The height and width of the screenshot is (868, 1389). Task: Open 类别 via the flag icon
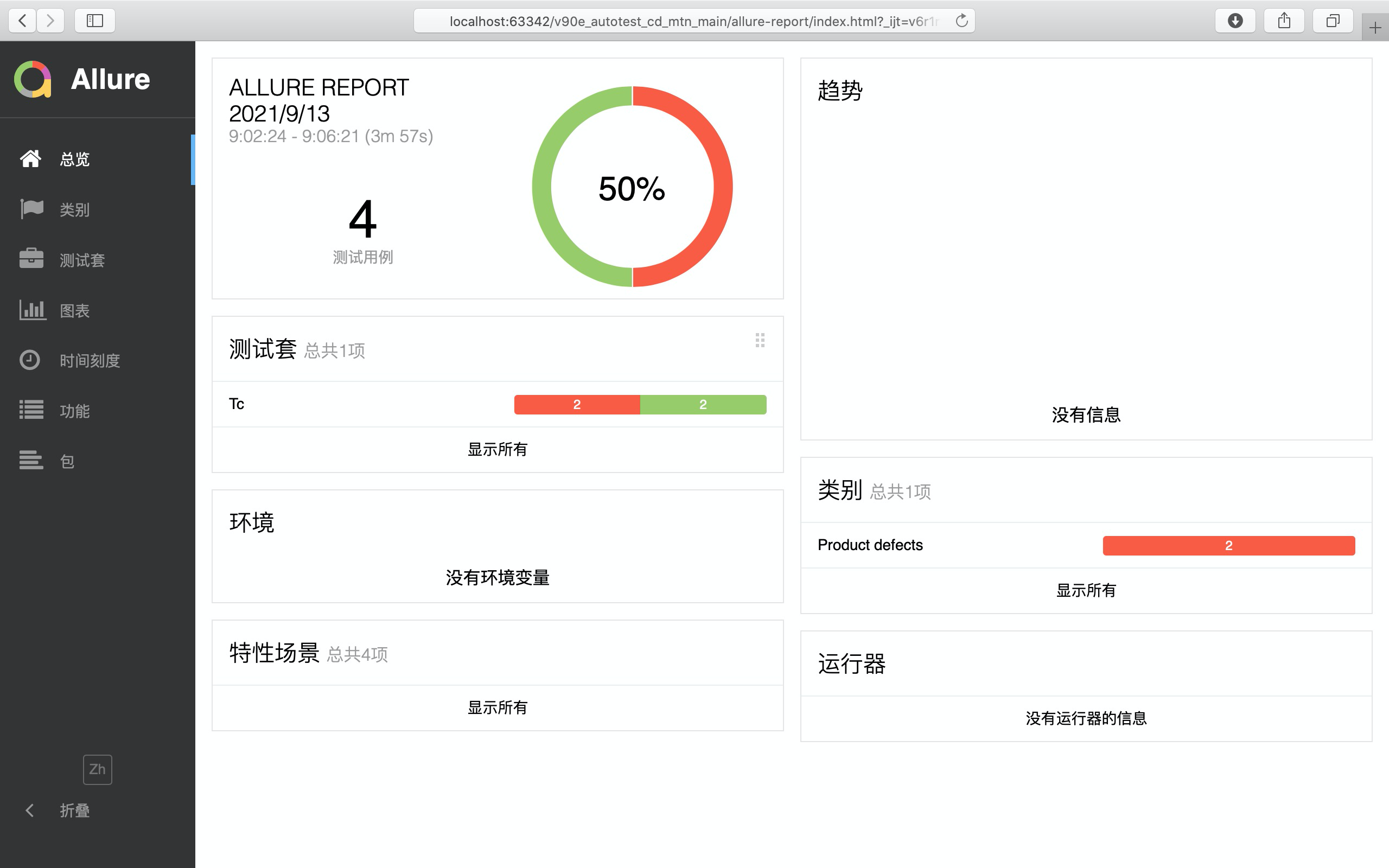[31, 209]
